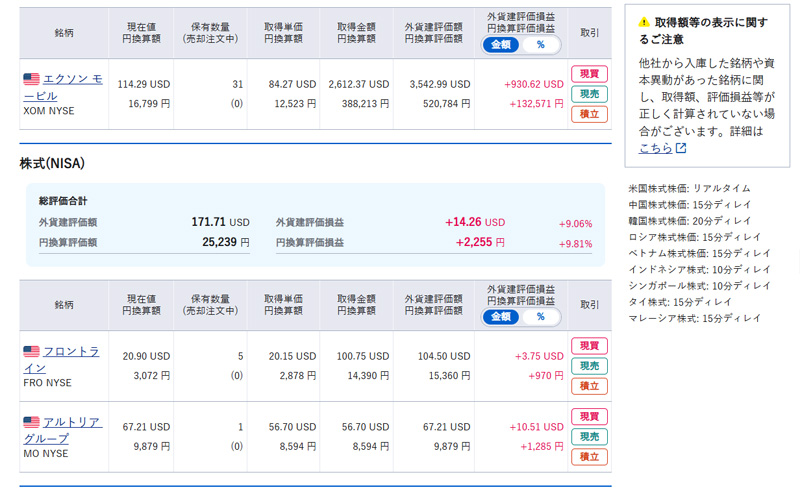Click the 株式(NISA) section heading
Image resolution: width=800 pixels, height=492 pixels.
52,163
